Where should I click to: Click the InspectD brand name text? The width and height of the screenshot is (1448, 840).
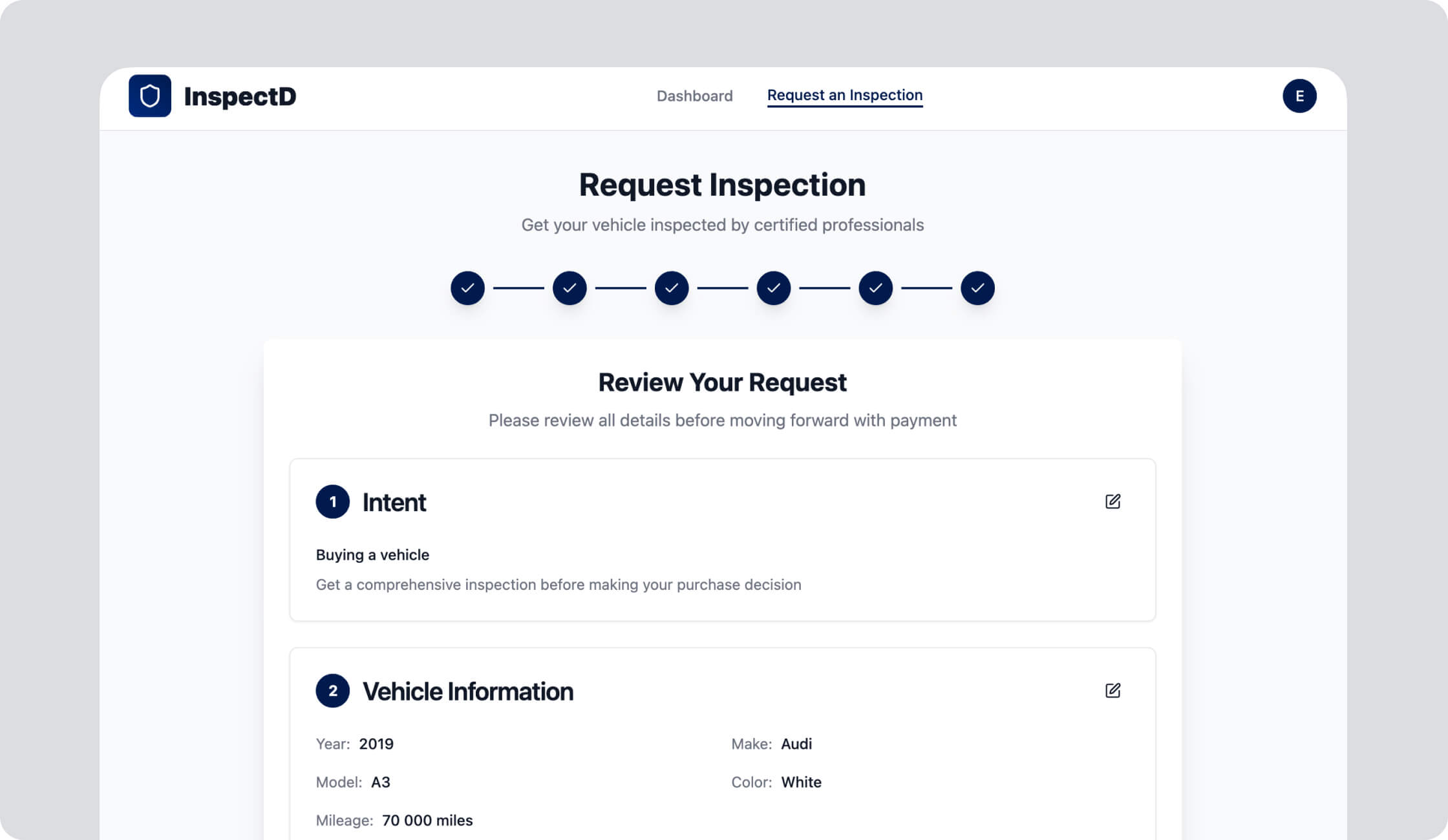[x=240, y=96]
